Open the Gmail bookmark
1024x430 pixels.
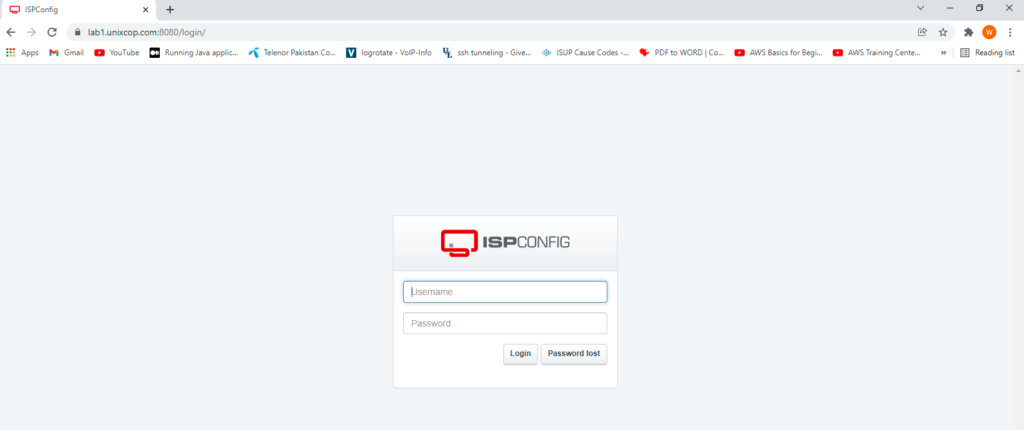pyautogui.click(x=66, y=53)
